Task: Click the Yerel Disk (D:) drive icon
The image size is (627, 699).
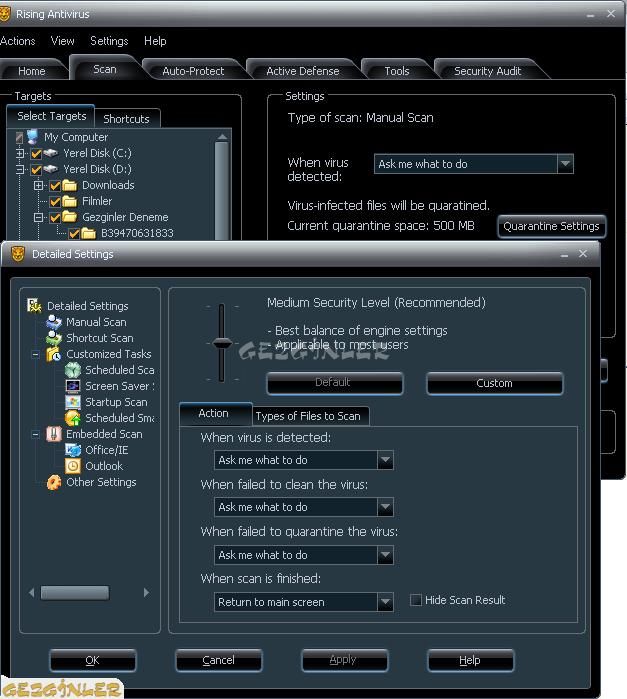Action: point(51,169)
